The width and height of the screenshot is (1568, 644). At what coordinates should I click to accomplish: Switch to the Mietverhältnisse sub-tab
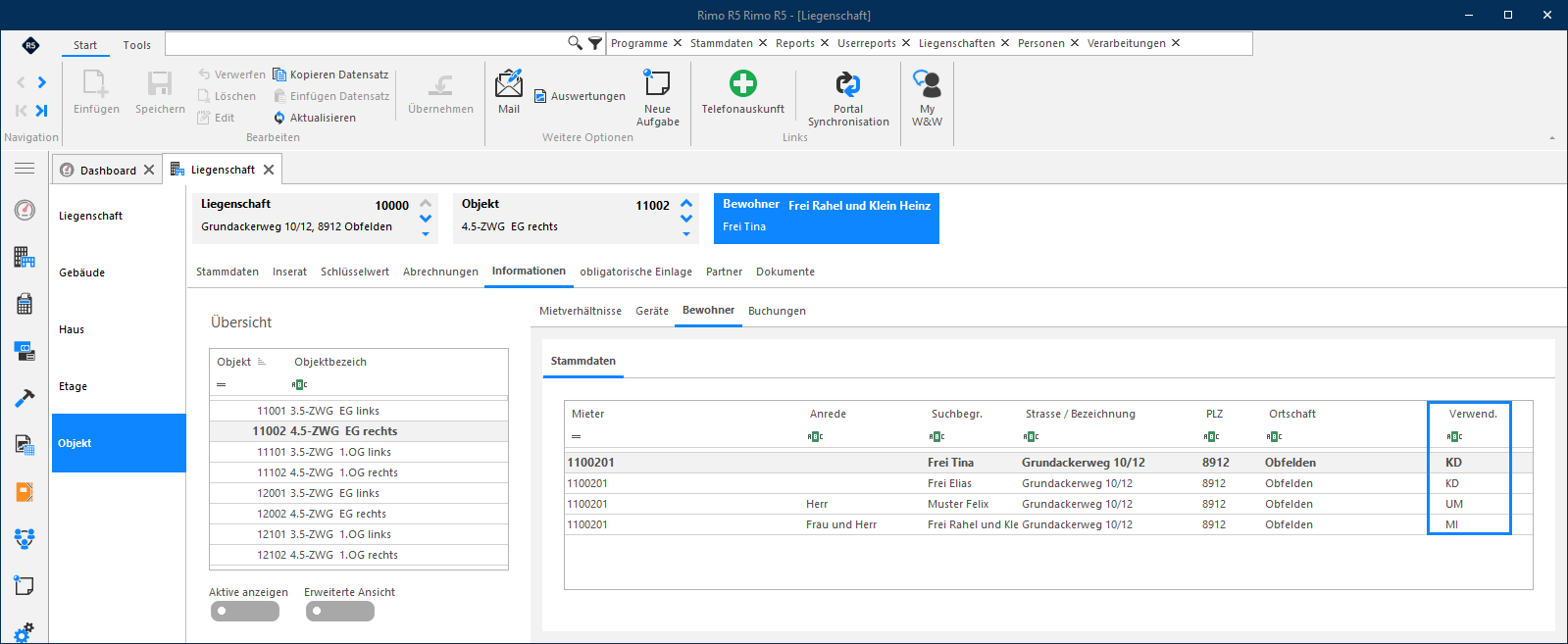coord(581,311)
